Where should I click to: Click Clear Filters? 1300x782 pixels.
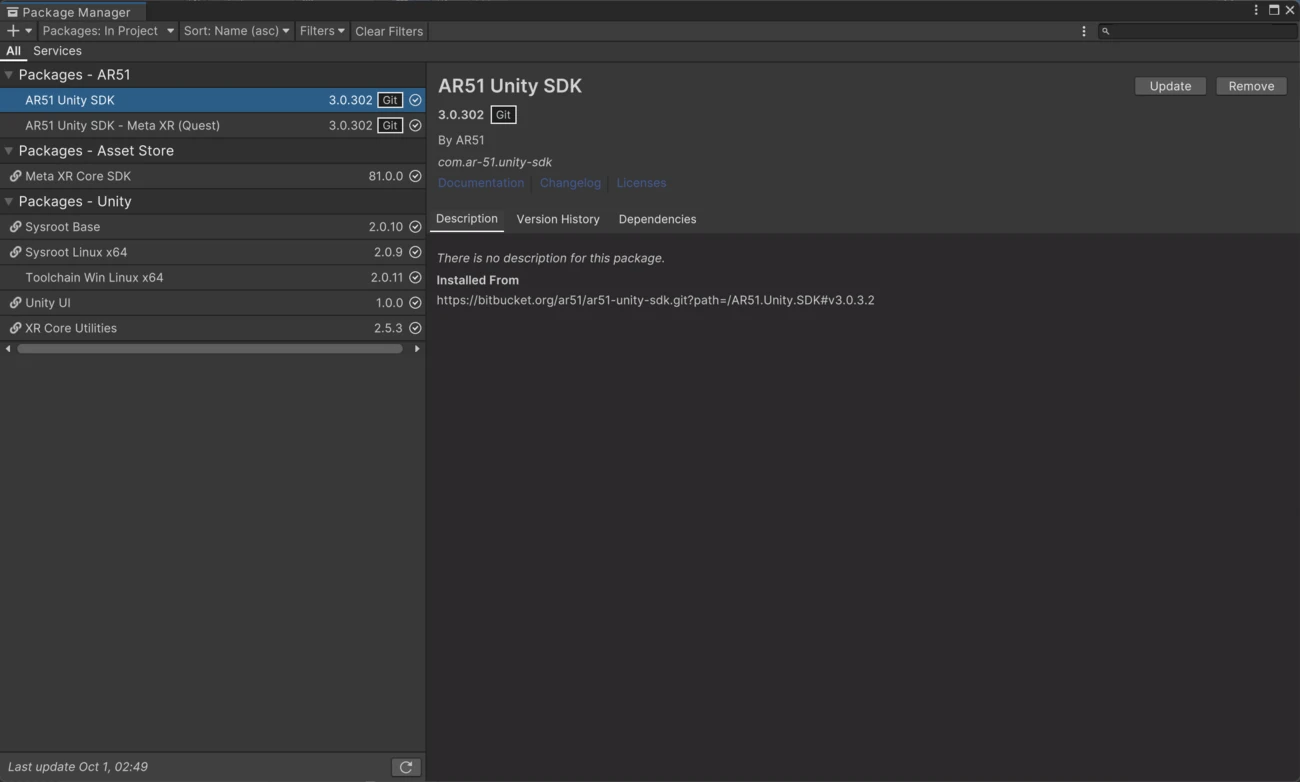(x=389, y=31)
